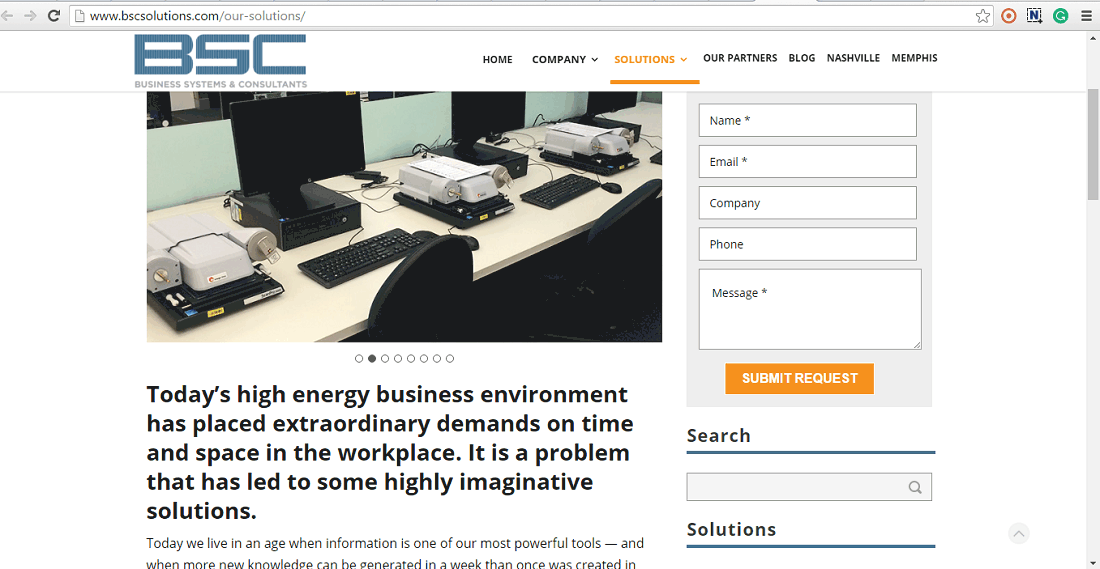Open the Our Partners page

click(740, 58)
